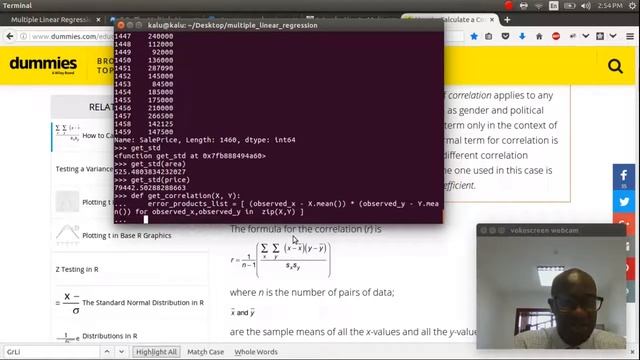640x360 pixels.
Task: Open the Z Testing in R link
Action: [77, 269]
